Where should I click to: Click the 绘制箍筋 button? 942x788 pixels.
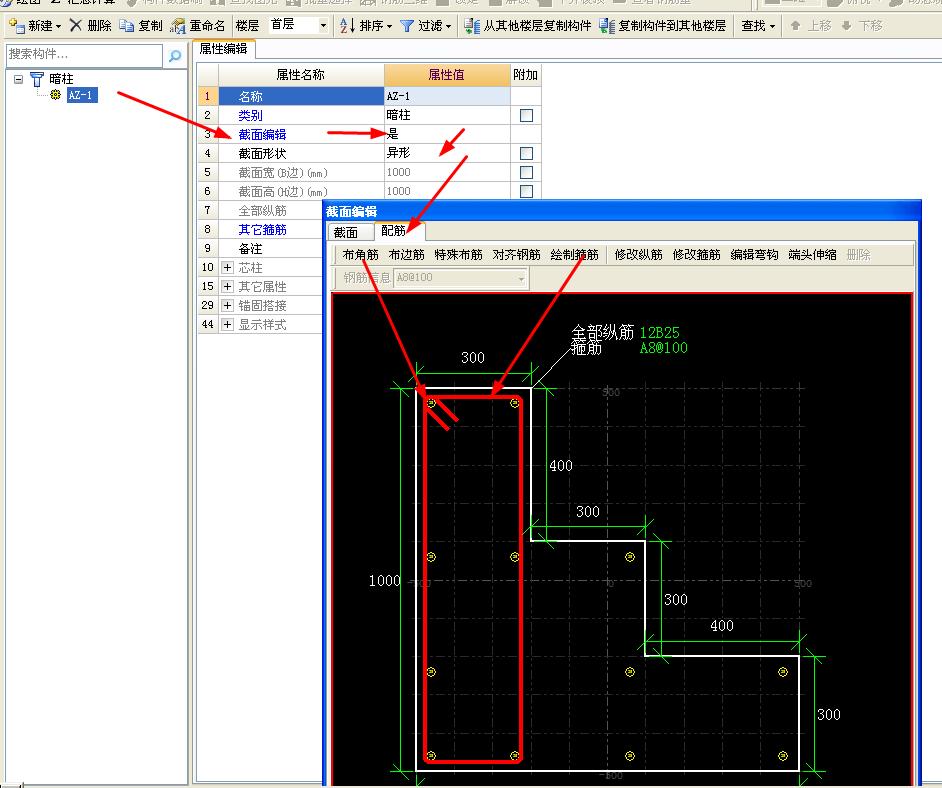[x=574, y=255]
